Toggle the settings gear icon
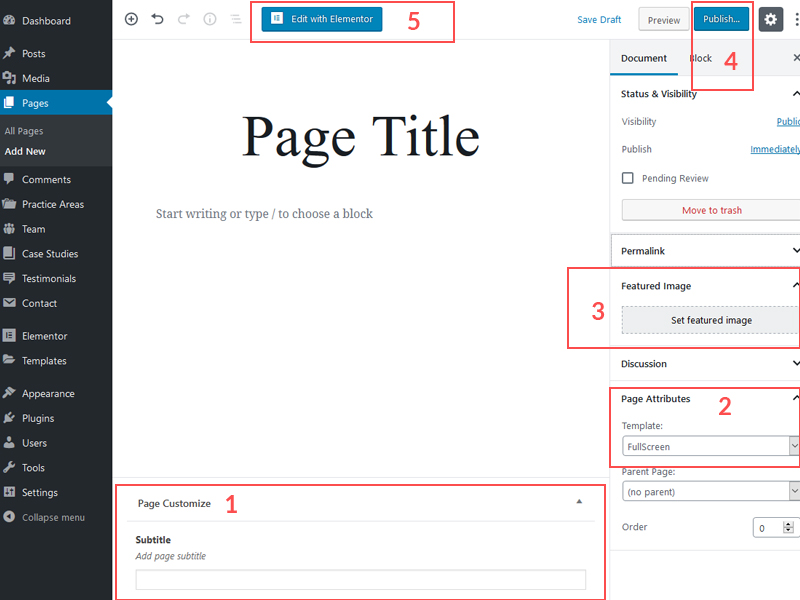Image resolution: width=800 pixels, height=600 pixels. click(770, 19)
